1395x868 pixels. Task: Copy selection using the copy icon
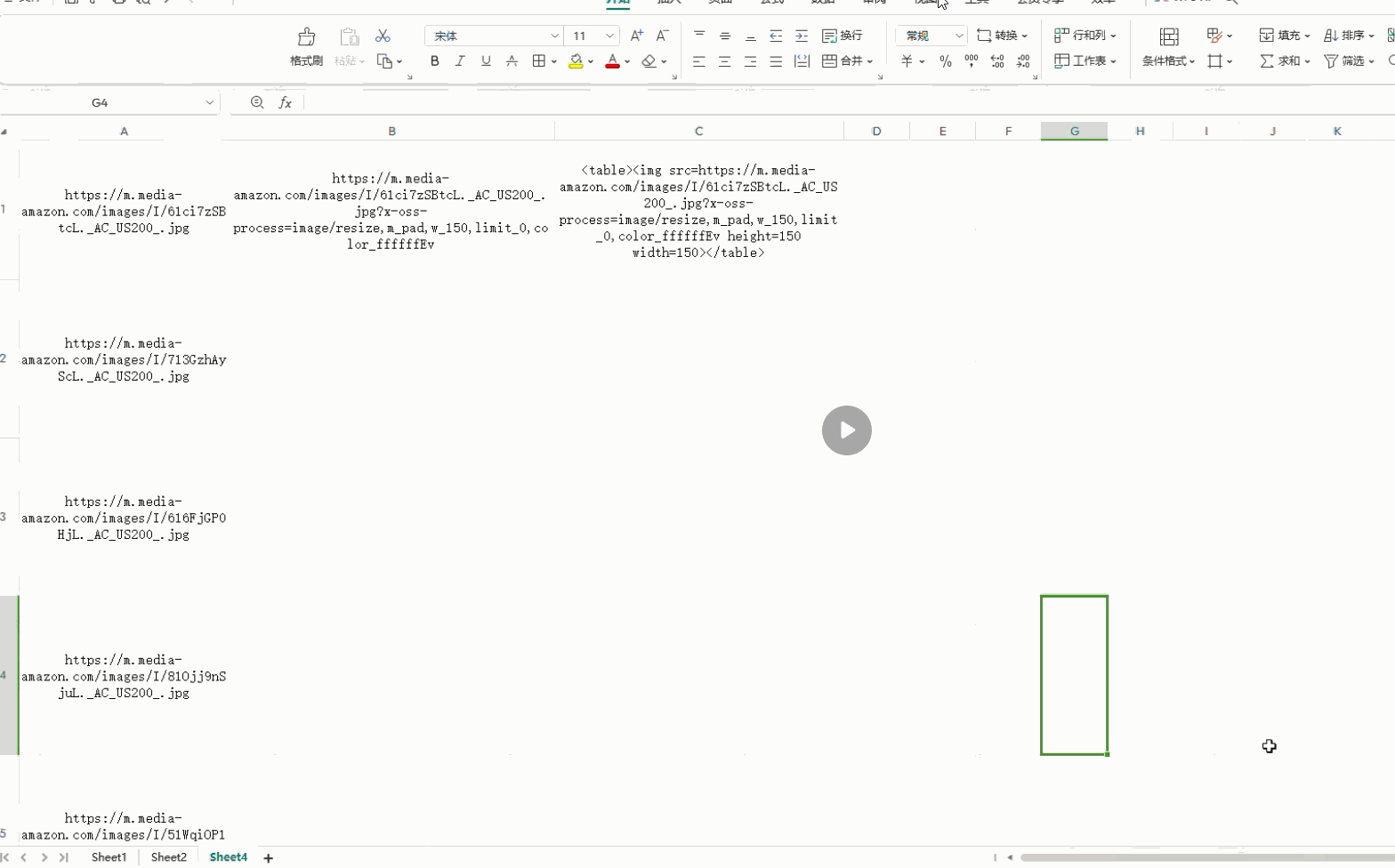pos(385,61)
